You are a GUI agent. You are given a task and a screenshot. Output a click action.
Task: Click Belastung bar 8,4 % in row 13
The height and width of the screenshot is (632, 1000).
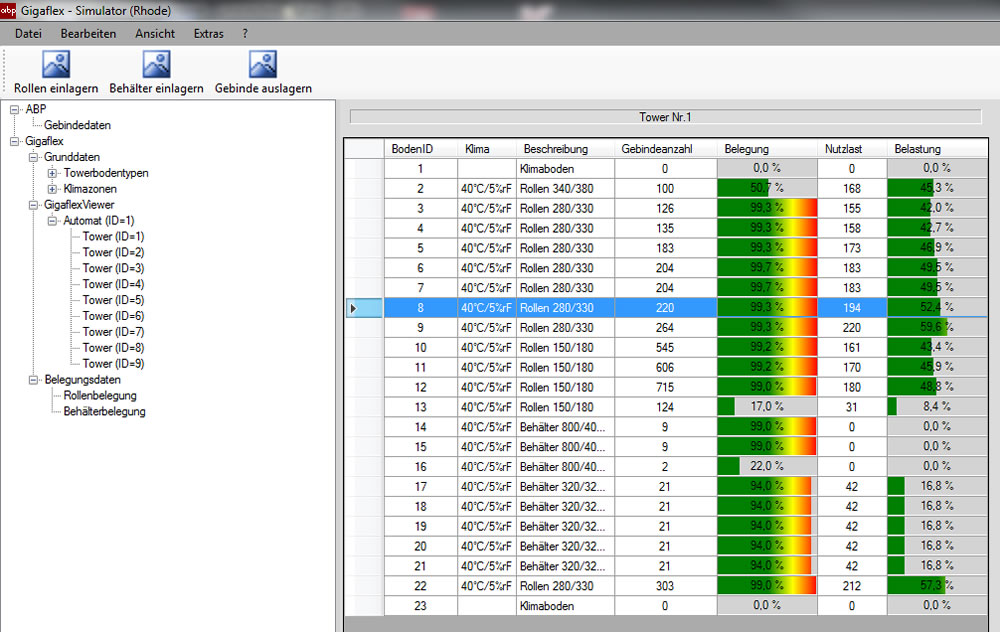pos(937,407)
